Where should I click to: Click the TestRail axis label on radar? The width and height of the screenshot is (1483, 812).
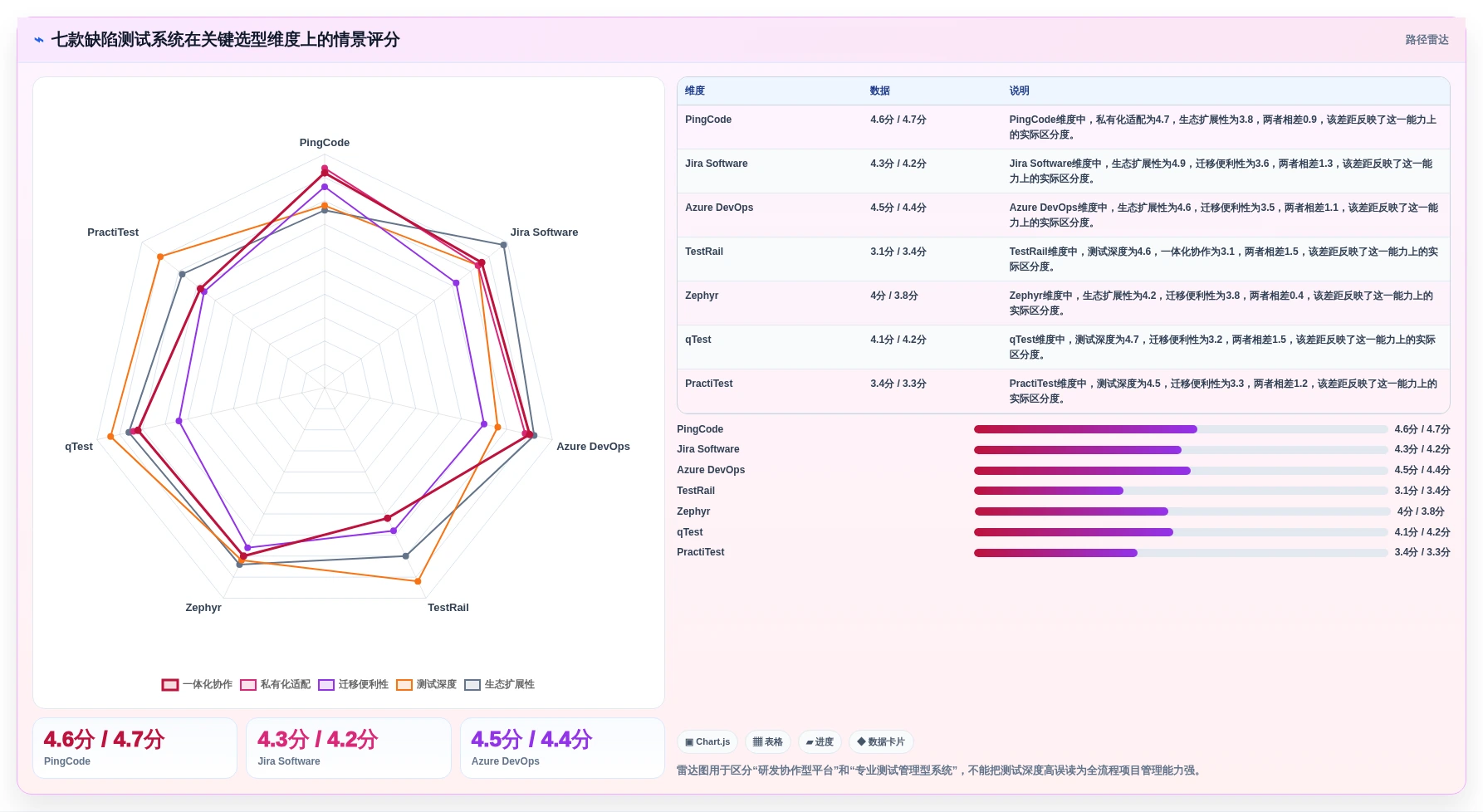click(448, 608)
